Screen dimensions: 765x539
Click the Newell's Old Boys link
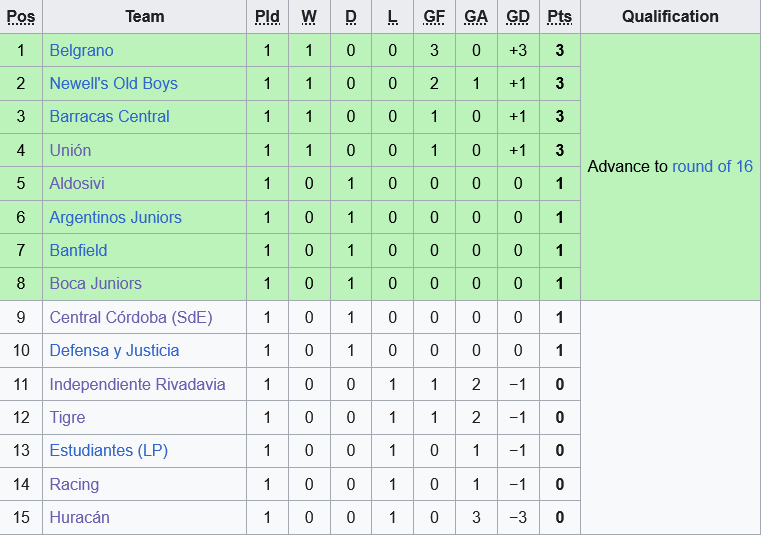point(113,83)
